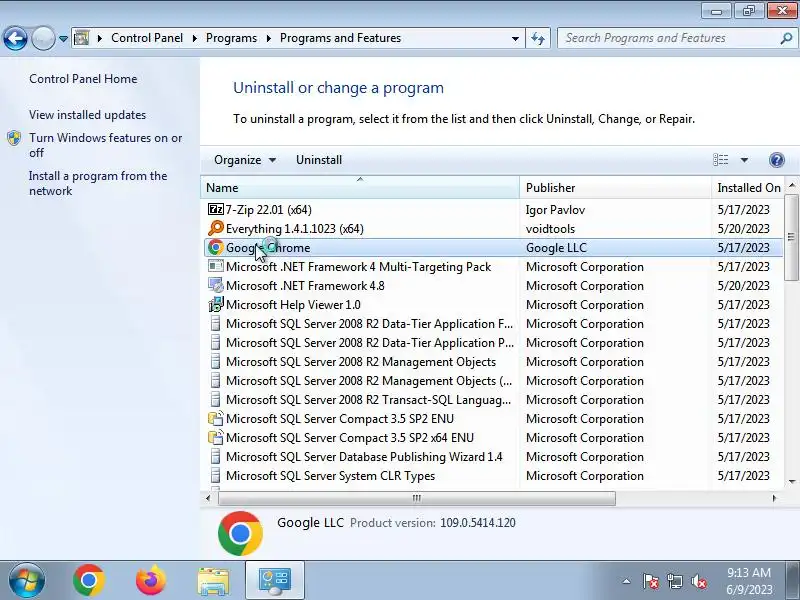Open Control Panel Home link
The height and width of the screenshot is (600, 800).
coord(83,79)
